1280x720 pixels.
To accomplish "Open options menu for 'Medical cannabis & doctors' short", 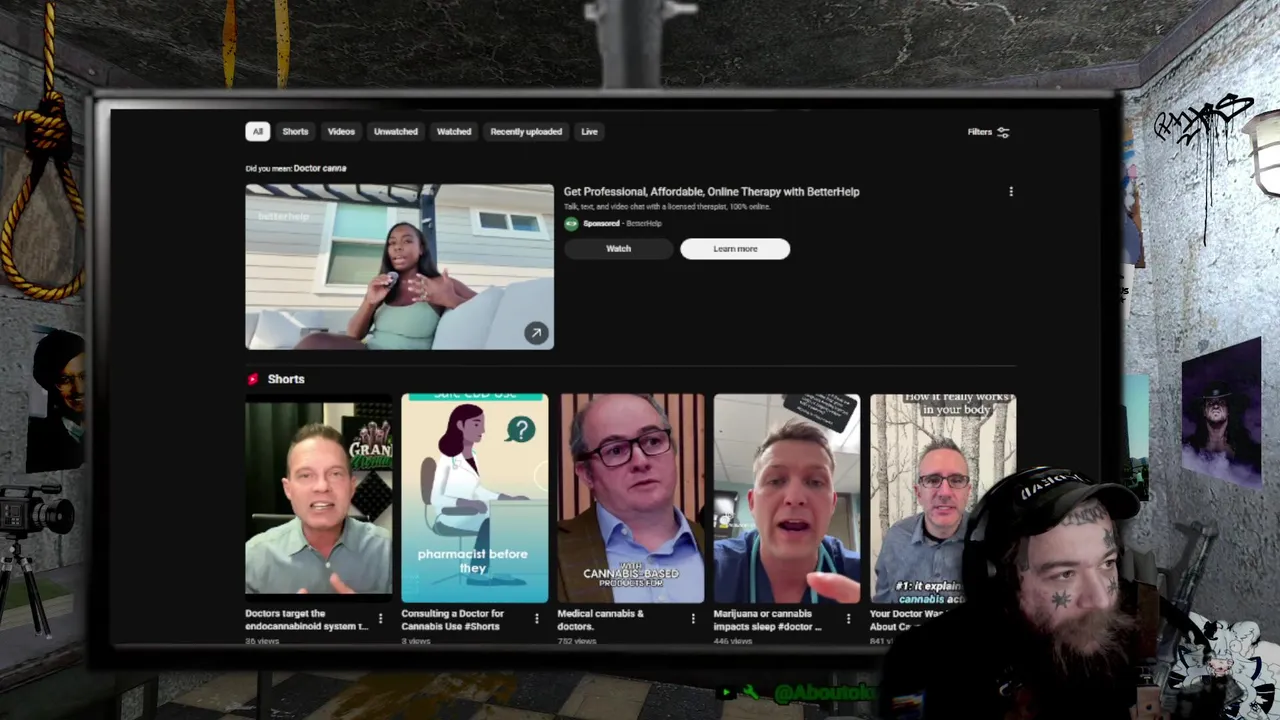I will [x=692, y=619].
